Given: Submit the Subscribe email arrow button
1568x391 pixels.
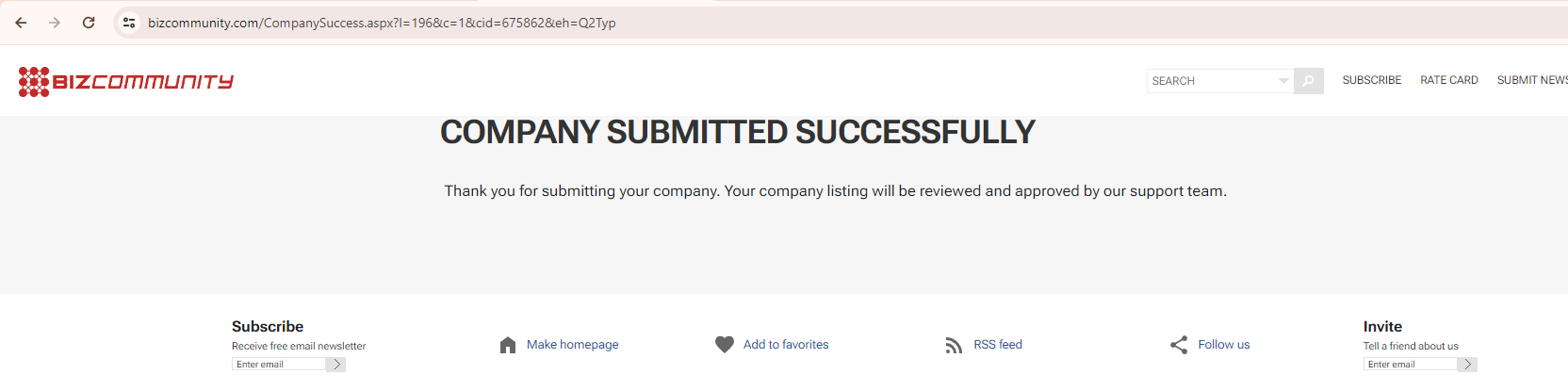Looking at the screenshot, I should click(x=336, y=365).
